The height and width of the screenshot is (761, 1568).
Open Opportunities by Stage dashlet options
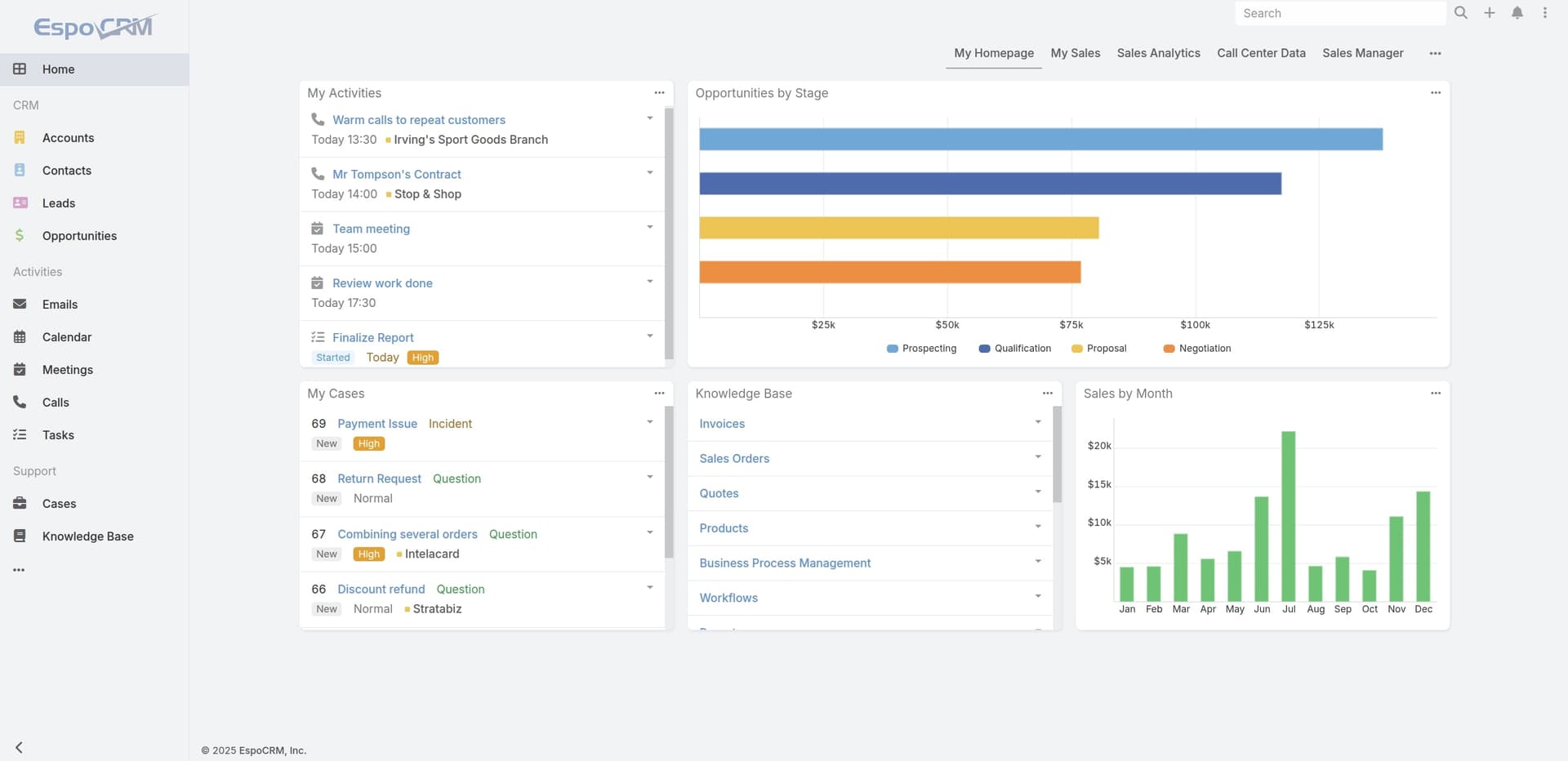(x=1436, y=93)
